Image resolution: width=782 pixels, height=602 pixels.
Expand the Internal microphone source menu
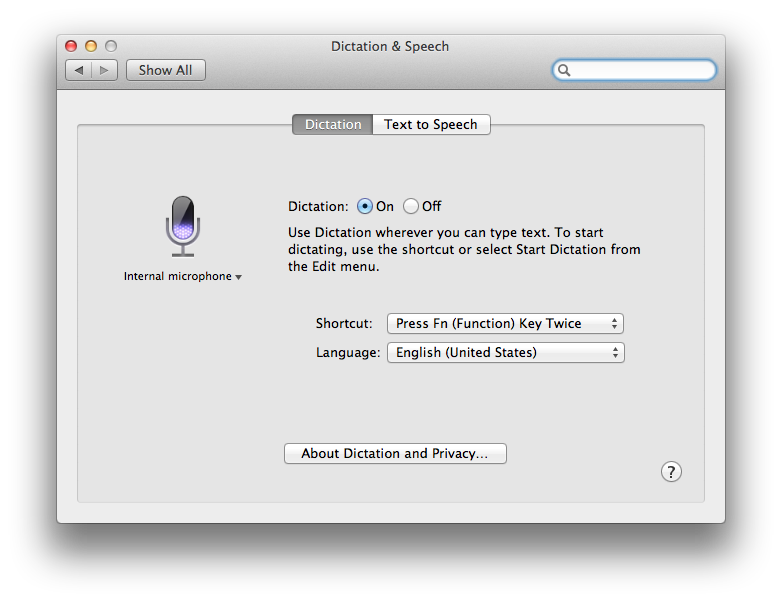183,276
